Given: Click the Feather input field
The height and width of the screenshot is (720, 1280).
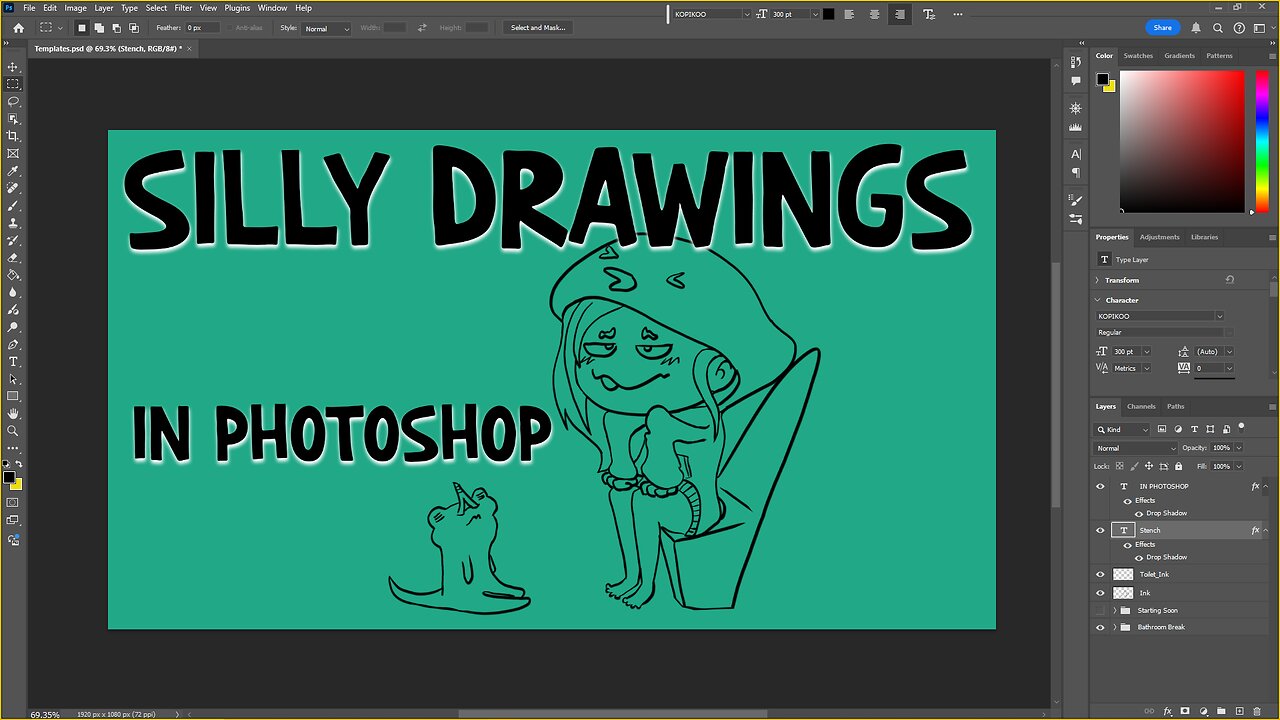Looking at the screenshot, I should pos(204,28).
